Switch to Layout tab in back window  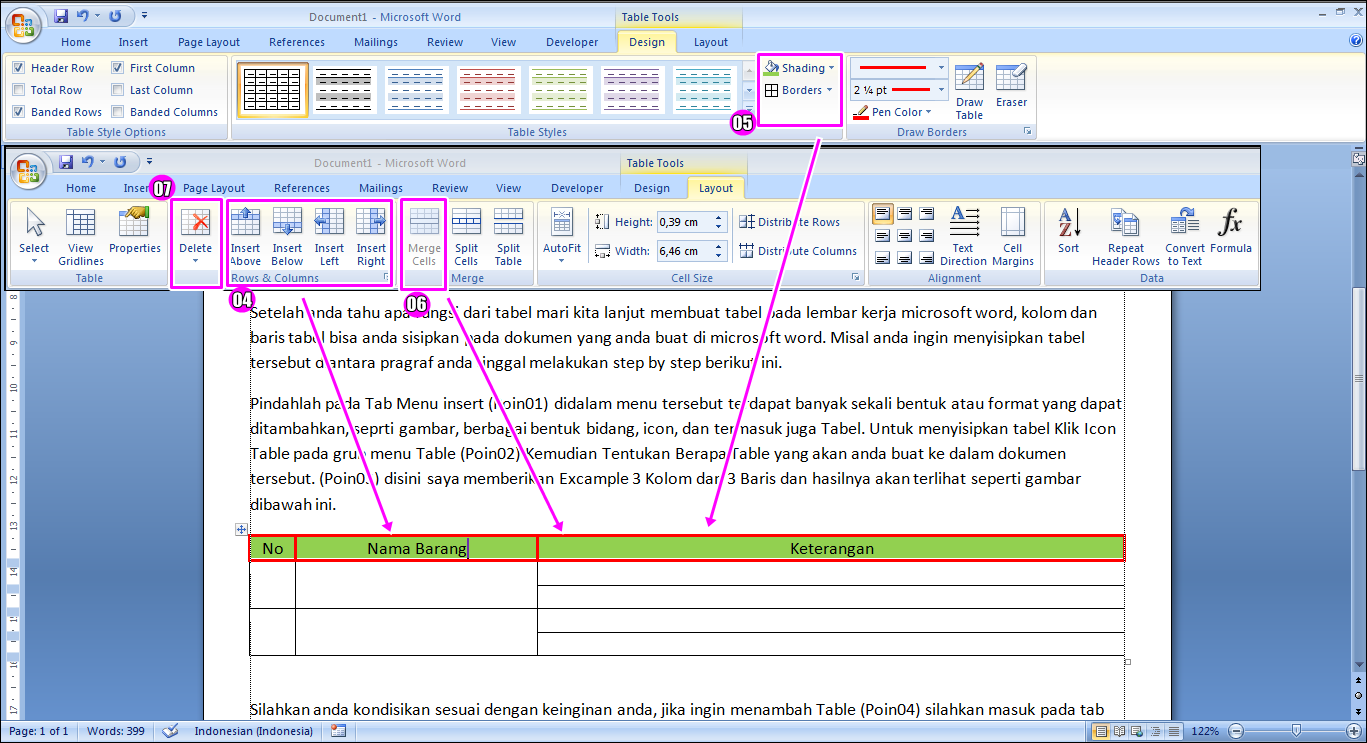click(x=711, y=42)
